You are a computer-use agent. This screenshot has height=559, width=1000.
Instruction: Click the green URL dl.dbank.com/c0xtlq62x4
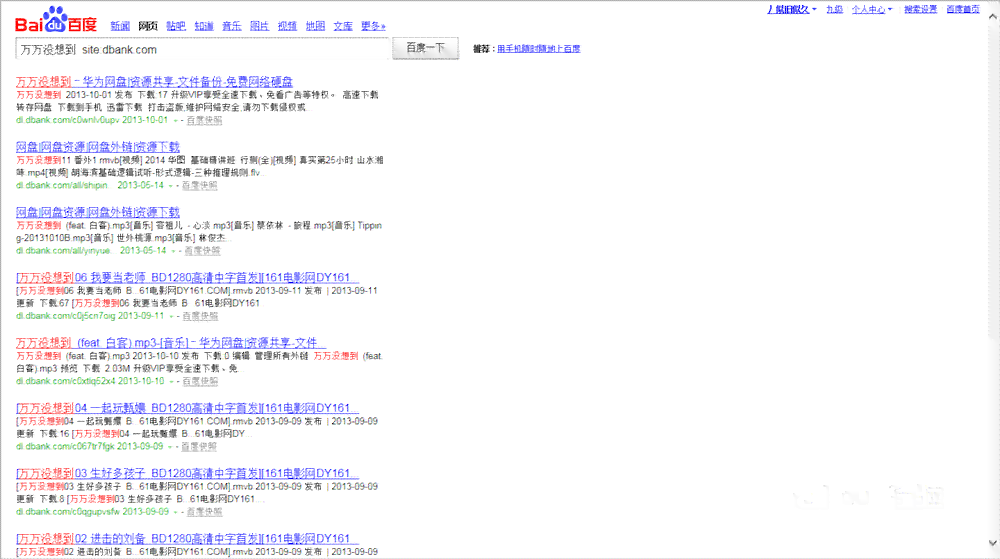click(x=66, y=381)
